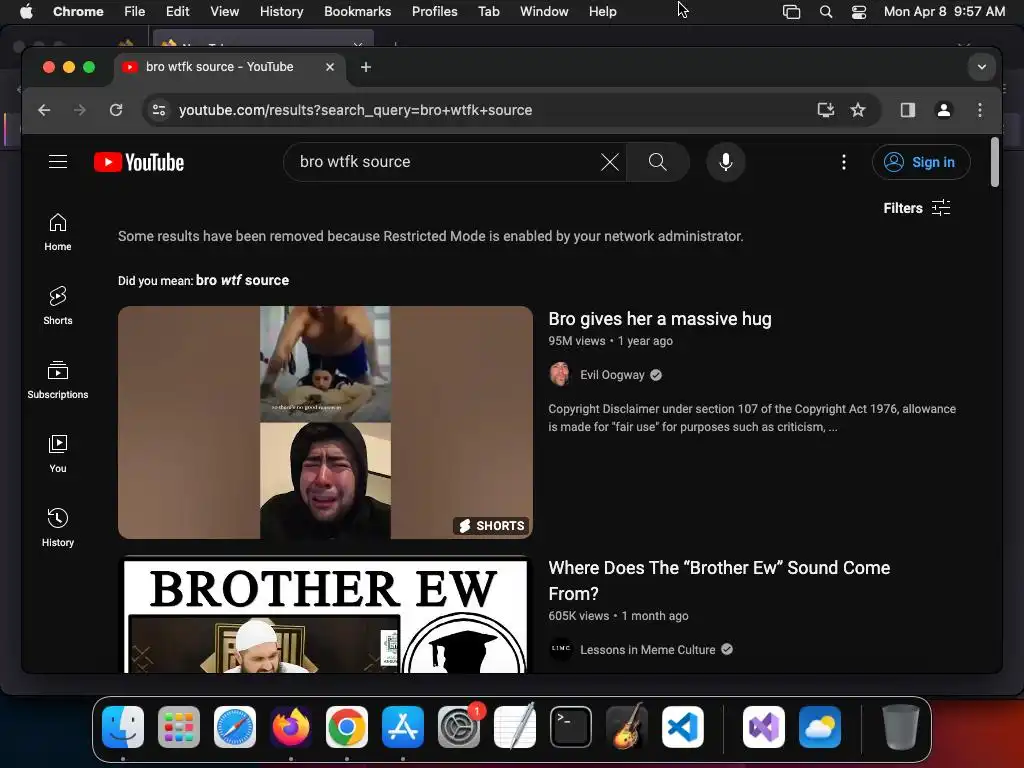Open History in sidebar

[x=57, y=528]
